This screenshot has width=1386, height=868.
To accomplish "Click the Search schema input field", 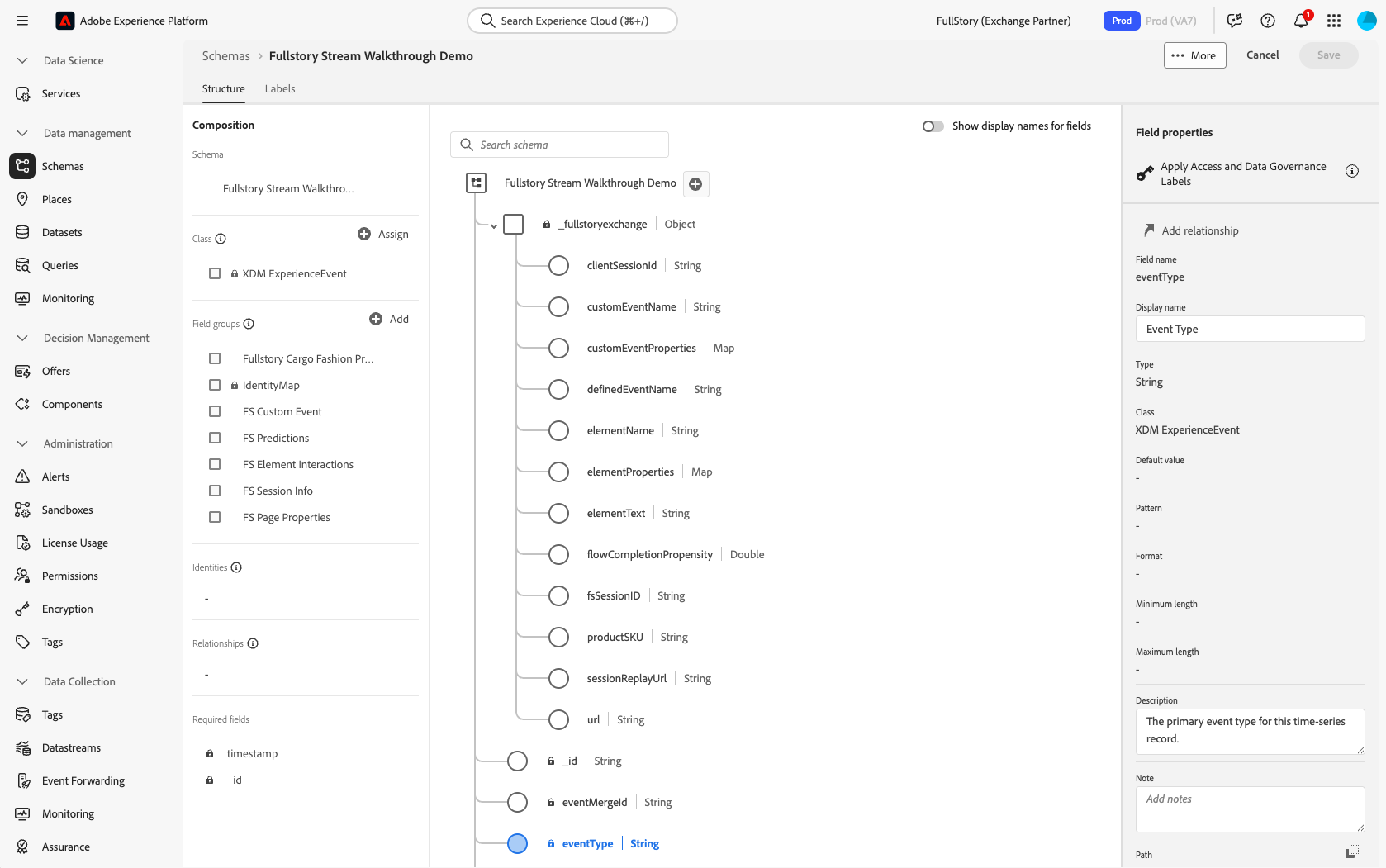I will tap(570, 145).
